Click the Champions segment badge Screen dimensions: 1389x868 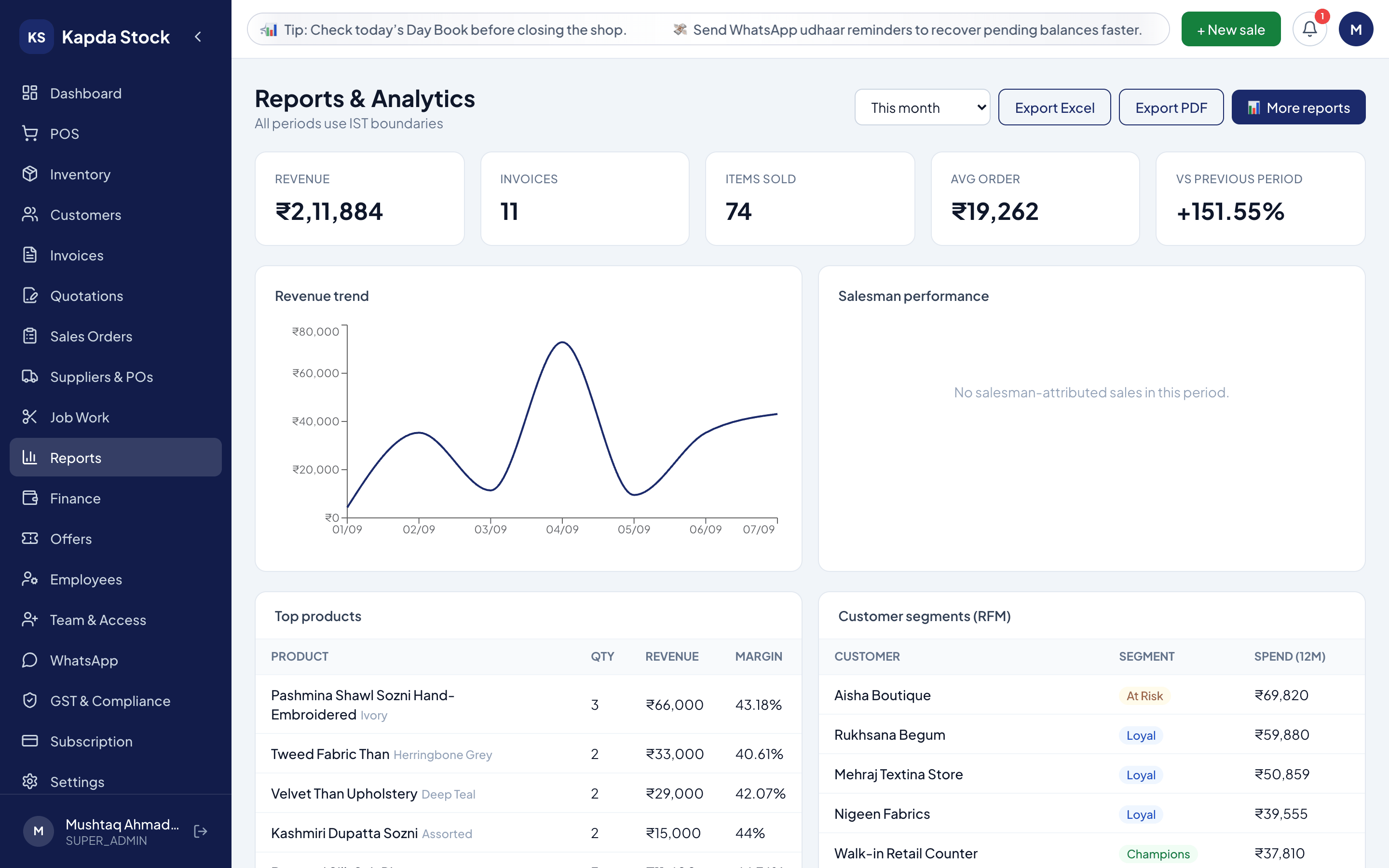[x=1157, y=854]
